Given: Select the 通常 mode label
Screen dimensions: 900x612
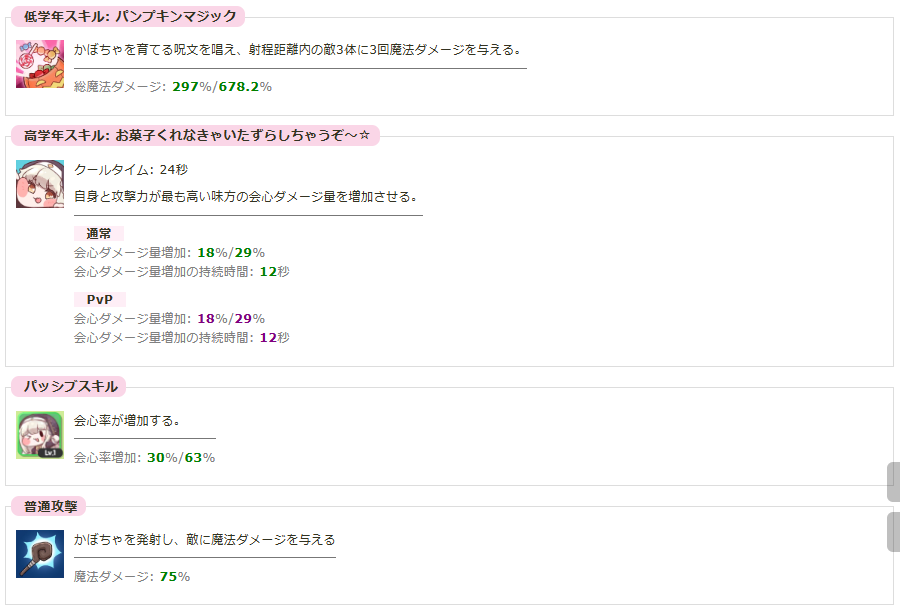Looking at the screenshot, I should [98, 233].
